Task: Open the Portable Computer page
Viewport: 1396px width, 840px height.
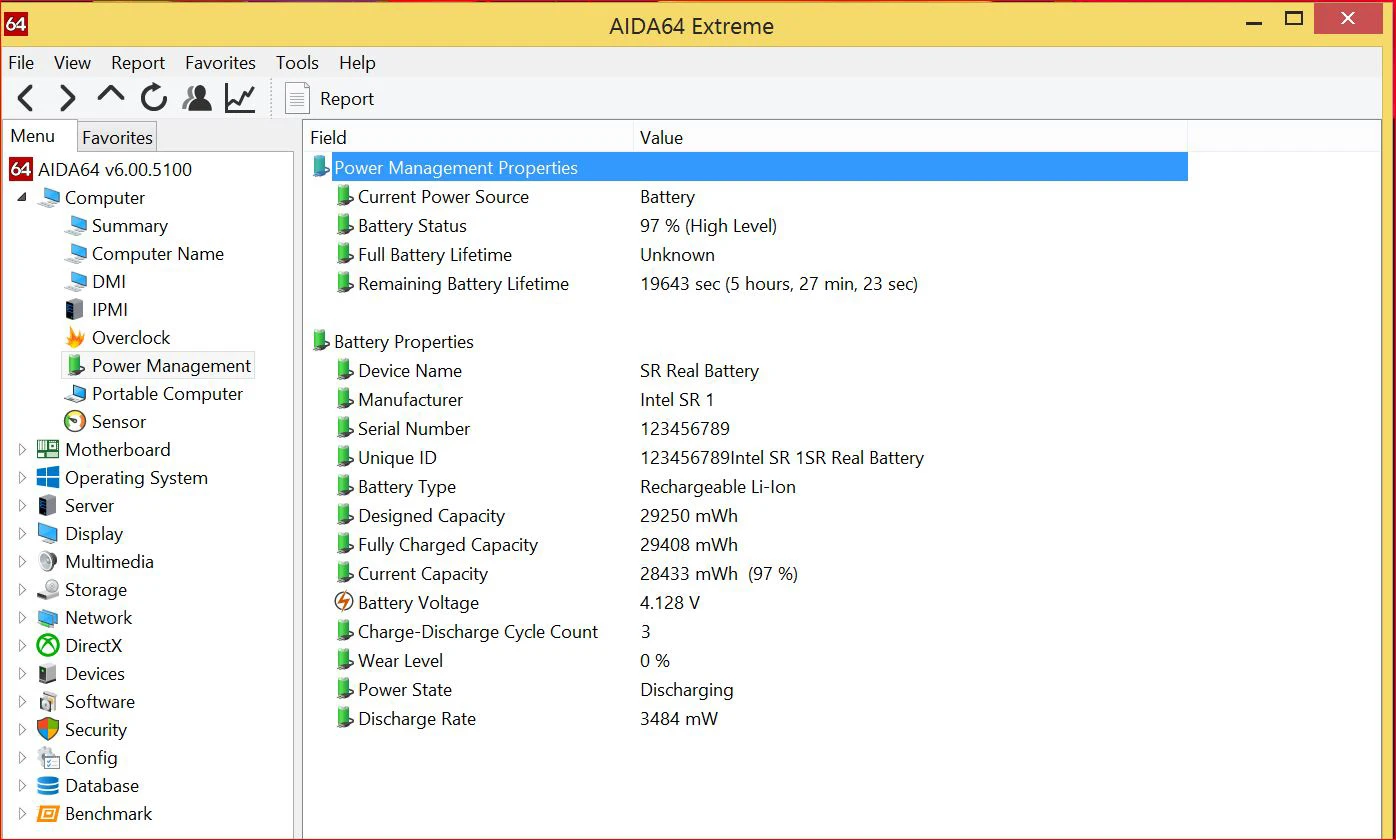Action: tap(167, 394)
